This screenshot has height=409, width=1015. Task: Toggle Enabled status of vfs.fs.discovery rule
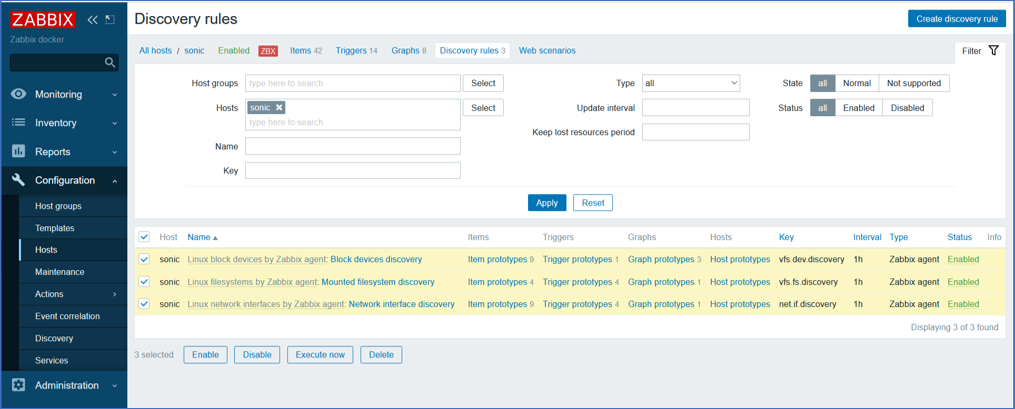963,282
